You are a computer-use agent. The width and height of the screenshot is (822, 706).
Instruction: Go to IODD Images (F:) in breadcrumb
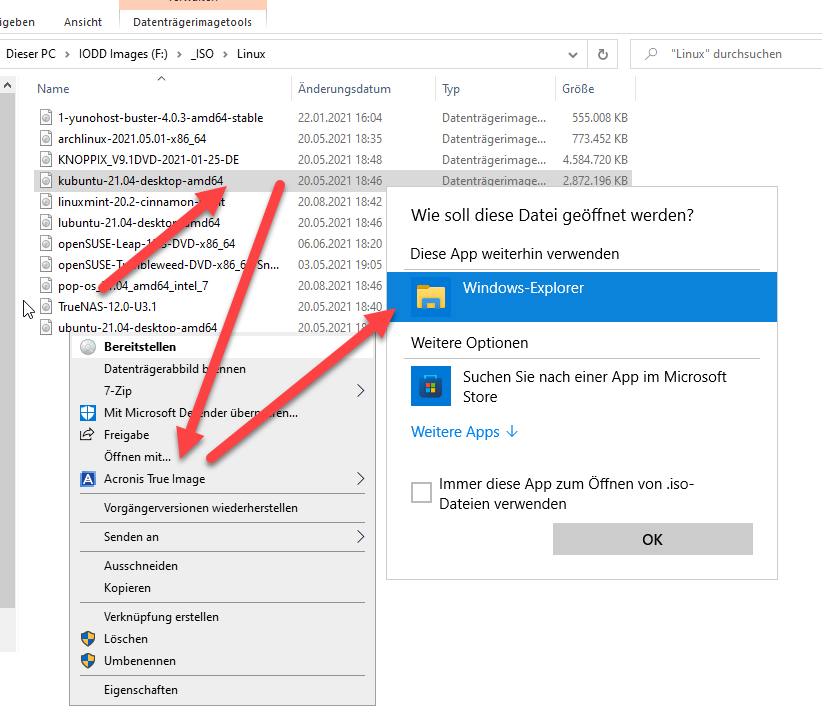point(123,54)
